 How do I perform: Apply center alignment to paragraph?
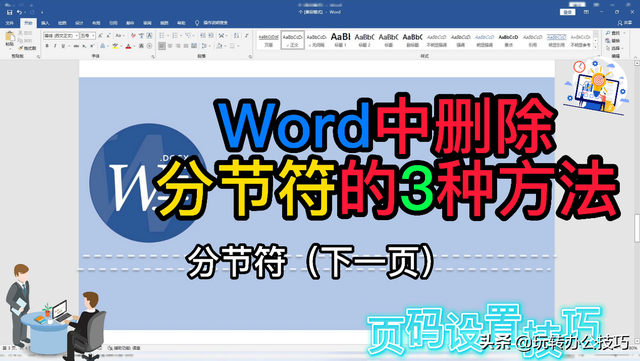tap(170, 46)
